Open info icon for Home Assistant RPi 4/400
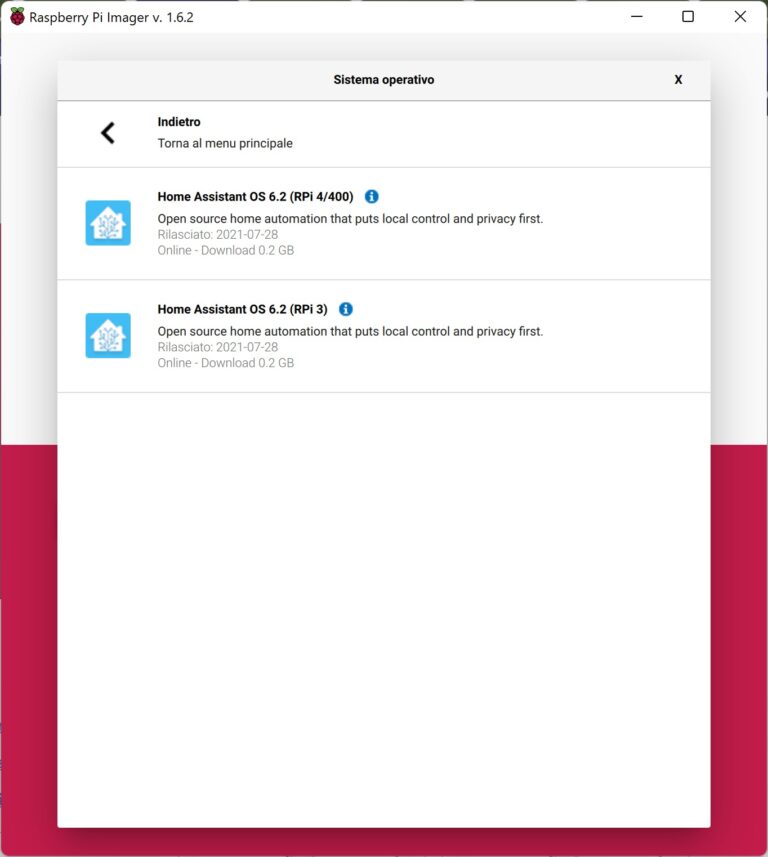Viewport: 768px width, 857px height. 372,196
